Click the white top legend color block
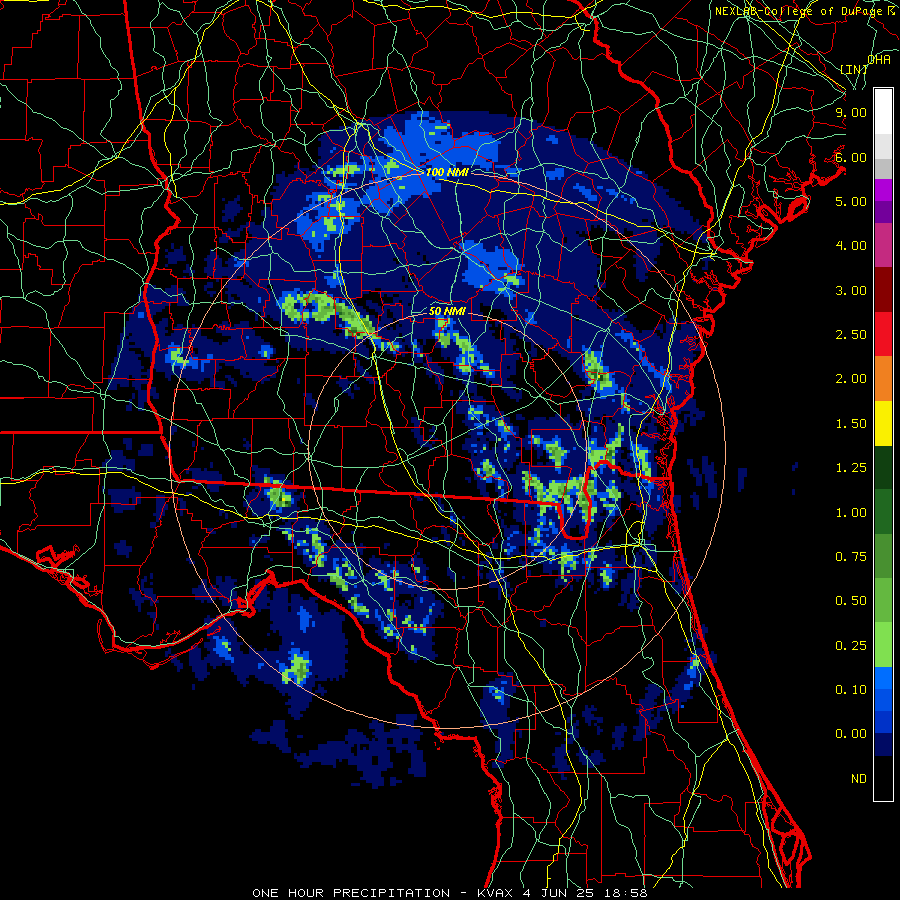Image resolution: width=900 pixels, height=900 pixels. [883, 111]
